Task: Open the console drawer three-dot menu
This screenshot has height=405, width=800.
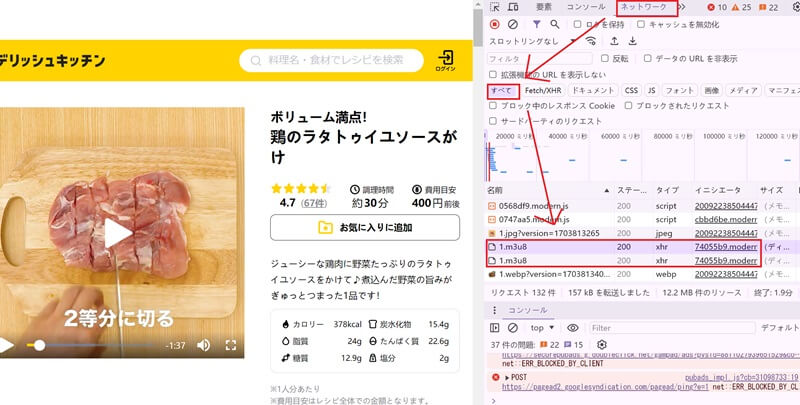Action: tap(494, 310)
